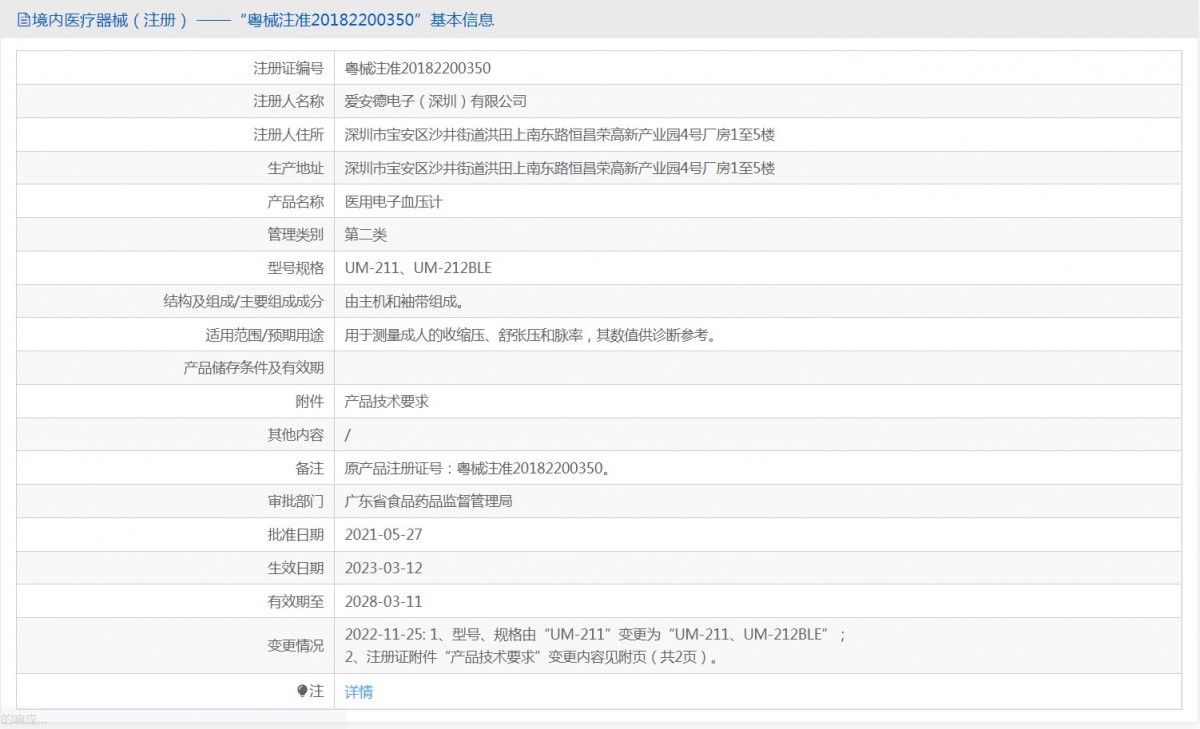Click the 注册人住所 label
The height and width of the screenshot is (729, 1200).
tap(289, 135)
